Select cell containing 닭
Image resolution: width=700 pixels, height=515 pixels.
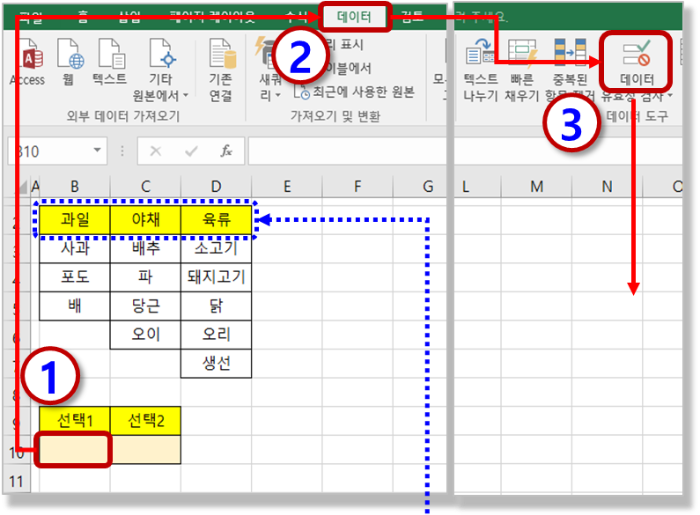216,306
